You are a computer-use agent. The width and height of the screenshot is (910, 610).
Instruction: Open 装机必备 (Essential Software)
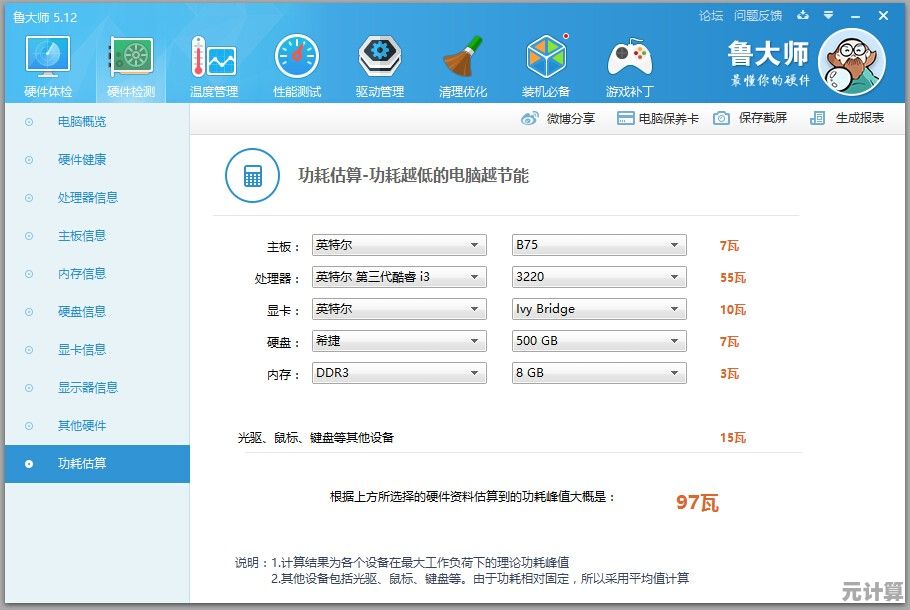pyautogui.click(x=546, y=63)
